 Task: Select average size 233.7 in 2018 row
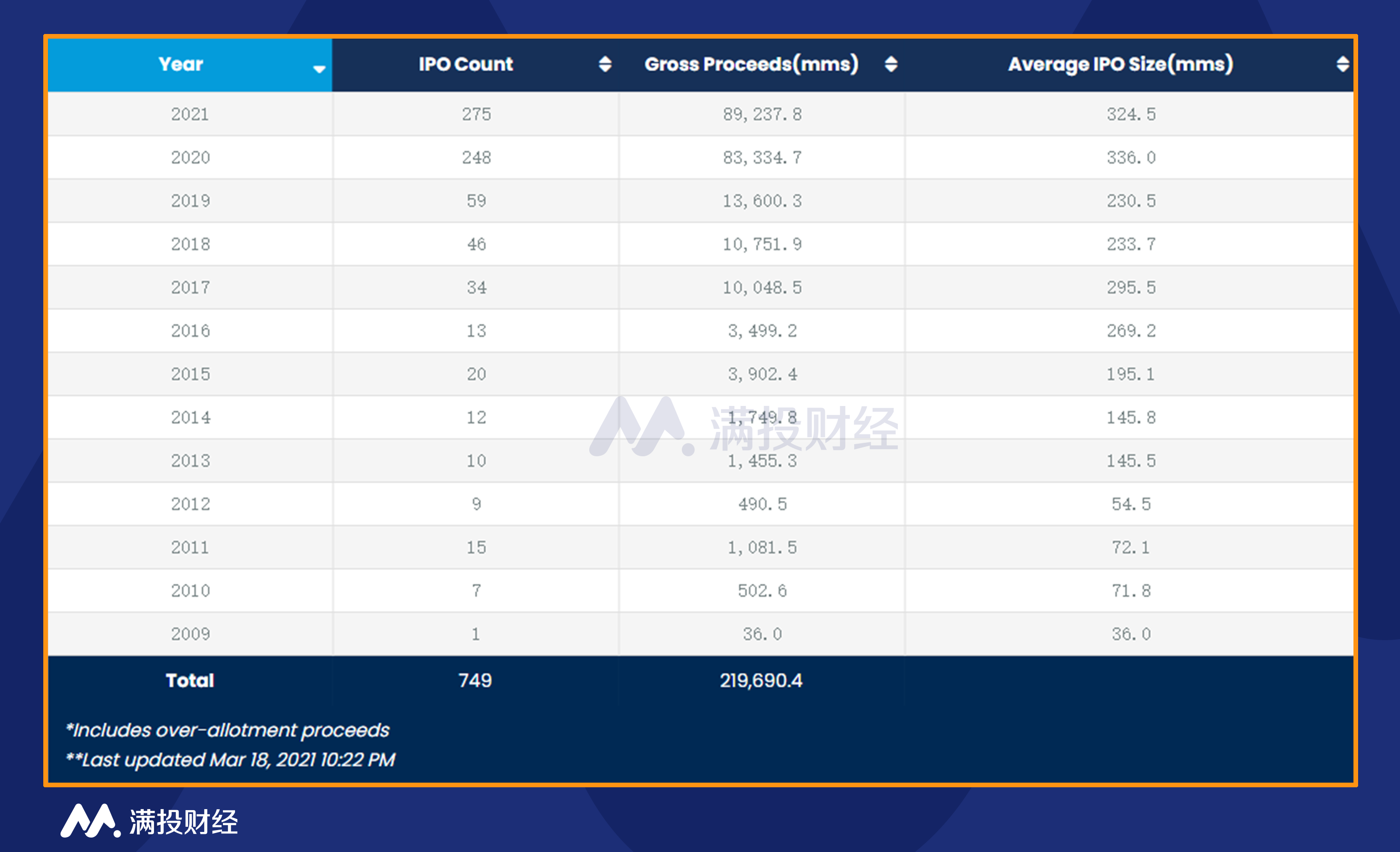coord(1131,244)
